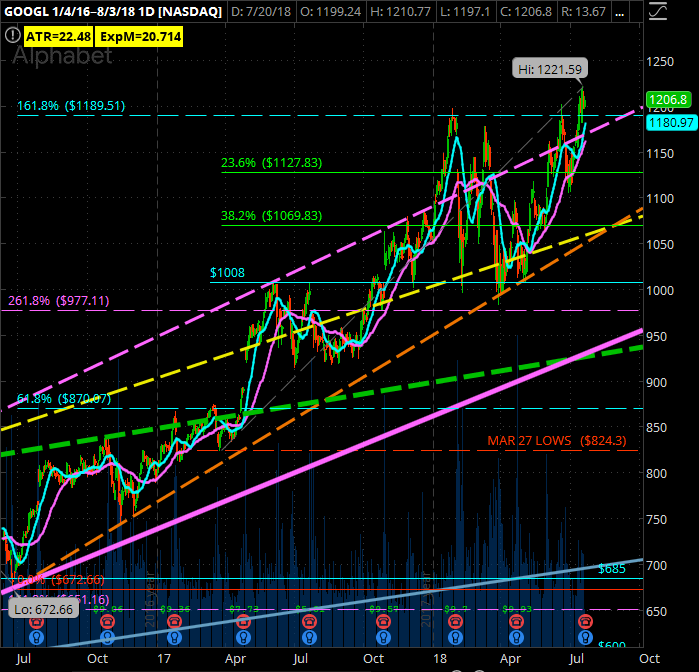
Task: Click the Hi: 1221.59 price bubble
Action: click(550, 69)
